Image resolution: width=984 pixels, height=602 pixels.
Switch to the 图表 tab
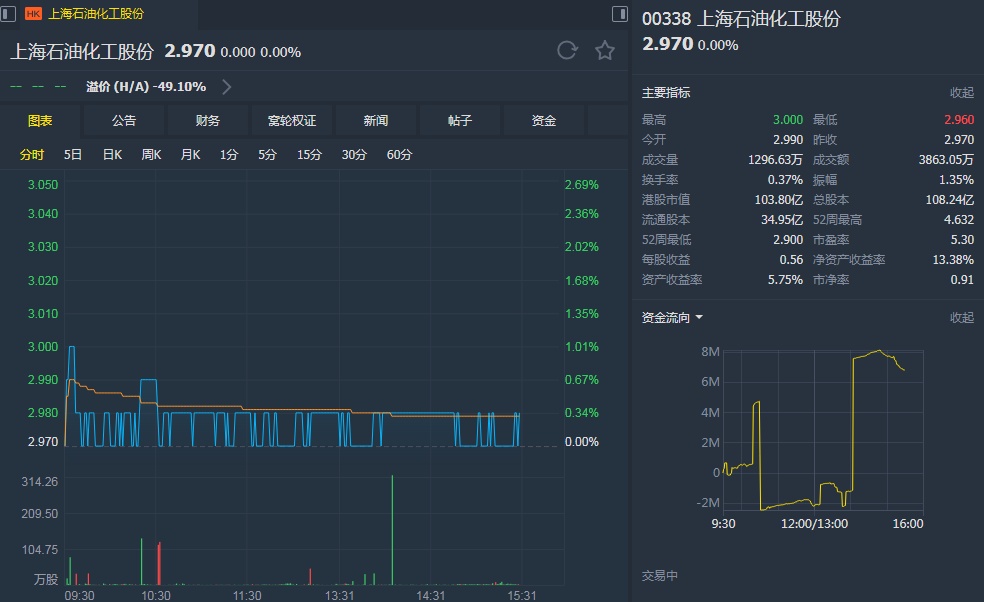pyautogui.click(x=40, y=121)
